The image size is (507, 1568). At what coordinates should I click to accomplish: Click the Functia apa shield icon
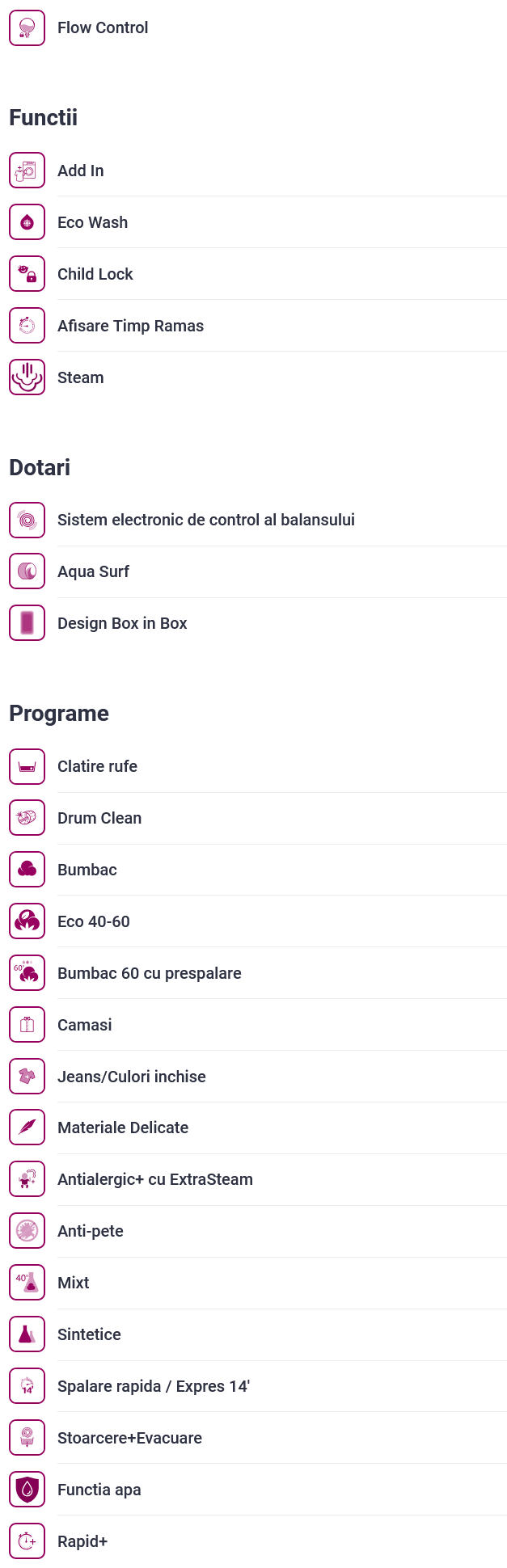(x=27, y=1490)
